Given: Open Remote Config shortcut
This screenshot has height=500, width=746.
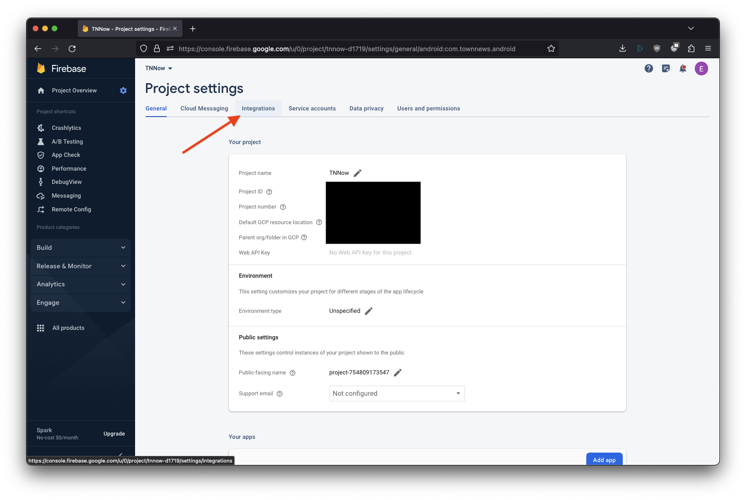Looking at the screenshot, I should [71, 209].
